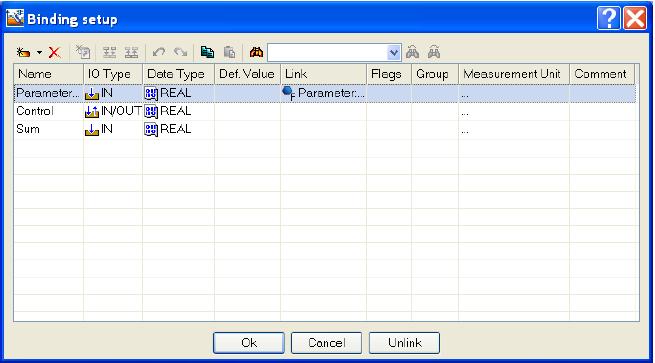Click the first grayed hierarchy toolbar icon

coord(109,53)
